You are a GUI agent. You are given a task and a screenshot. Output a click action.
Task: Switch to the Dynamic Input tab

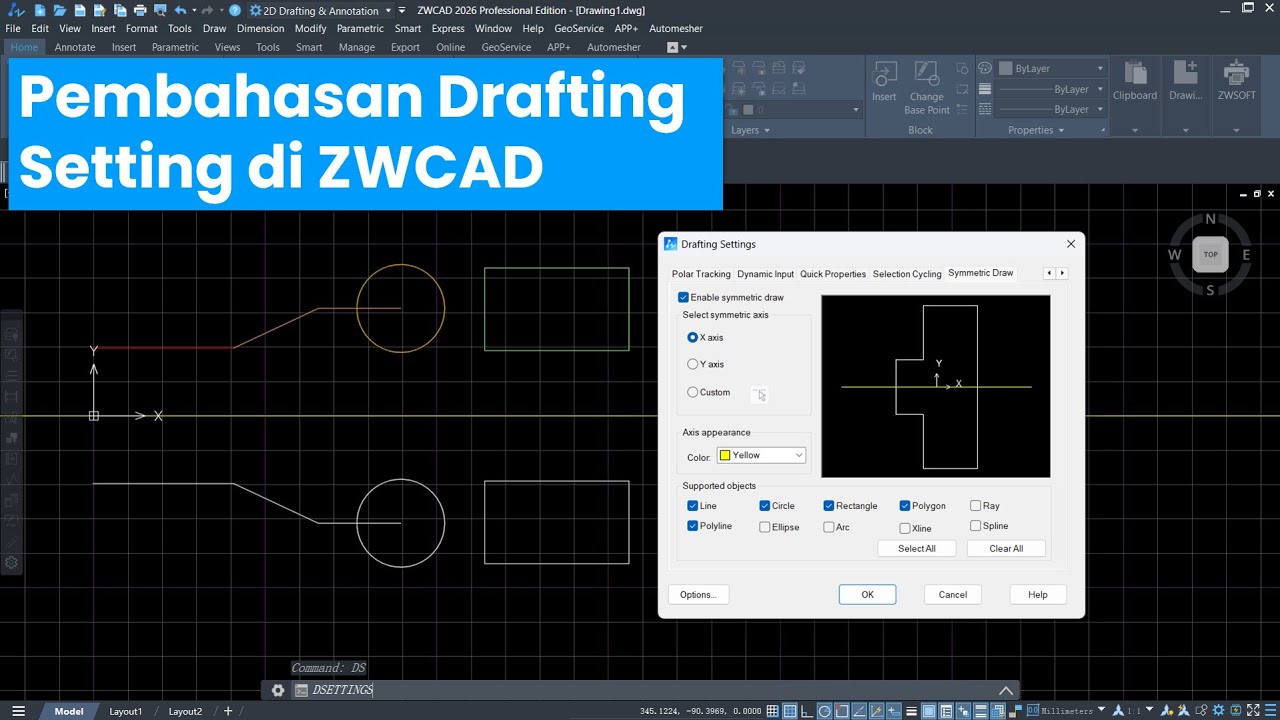(x=765, y=274)
